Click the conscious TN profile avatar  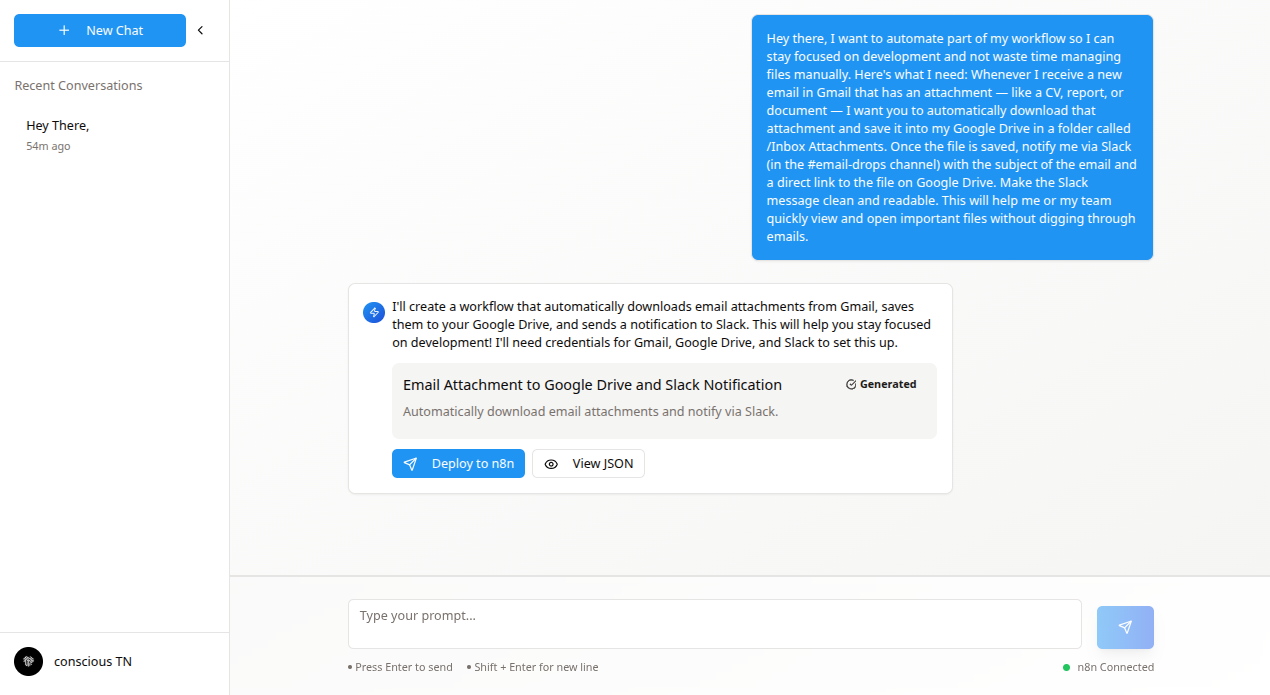[28, 661]
